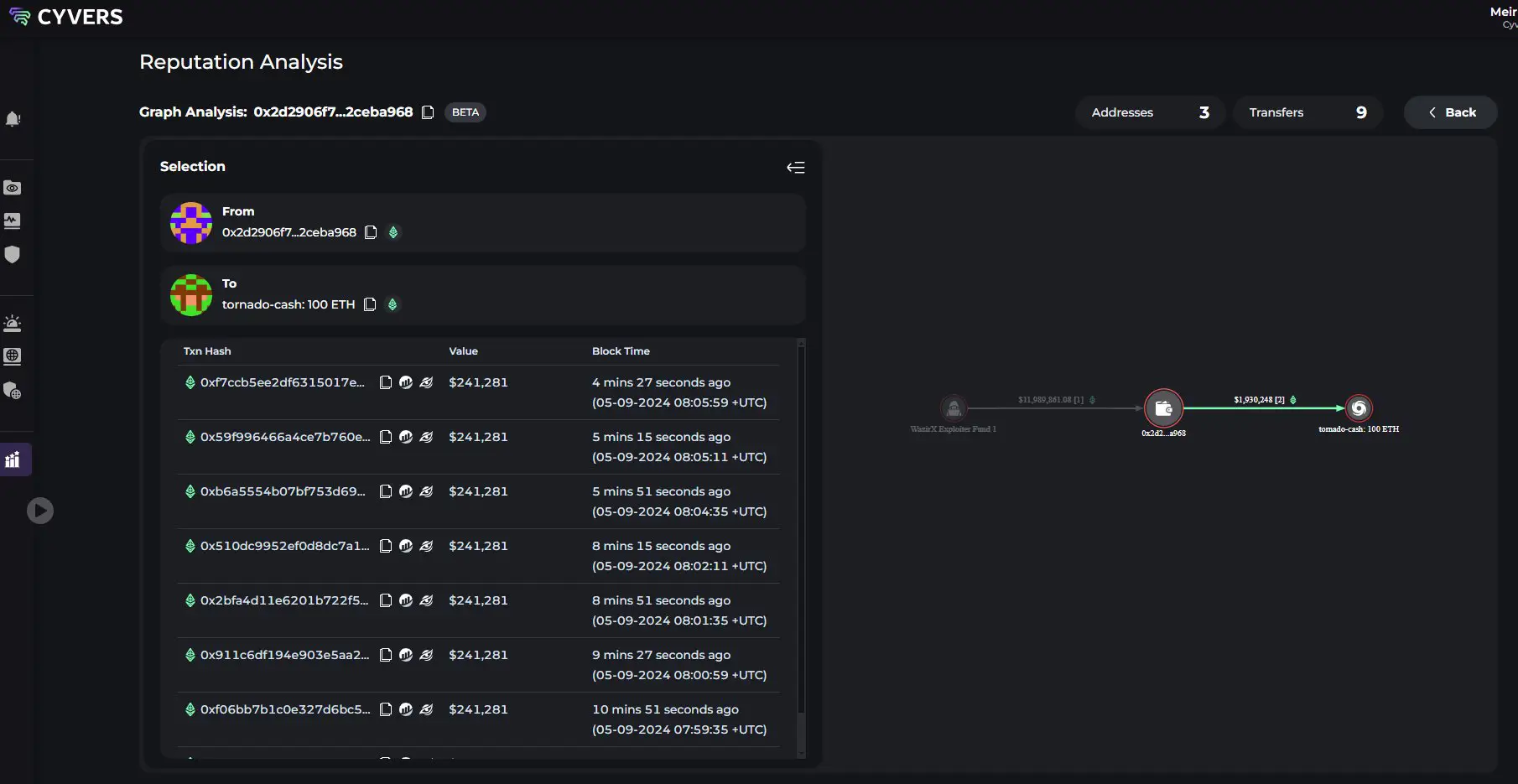Viewport: 1518px width, 784px height.
Task: Copy txn hash 0xf7ccb5ee2df6315017e
Action: 386,382
